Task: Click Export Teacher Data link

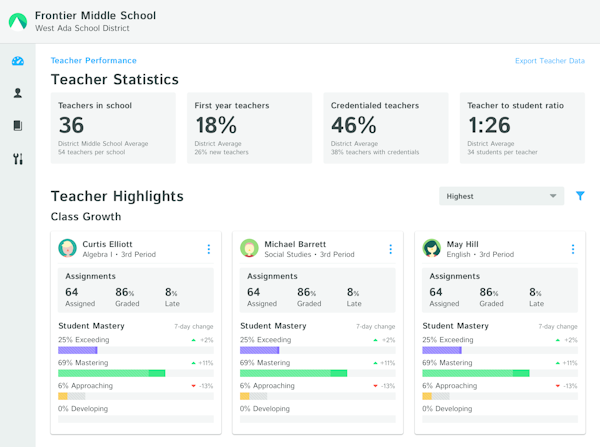Action: click(x=549, y=61)
